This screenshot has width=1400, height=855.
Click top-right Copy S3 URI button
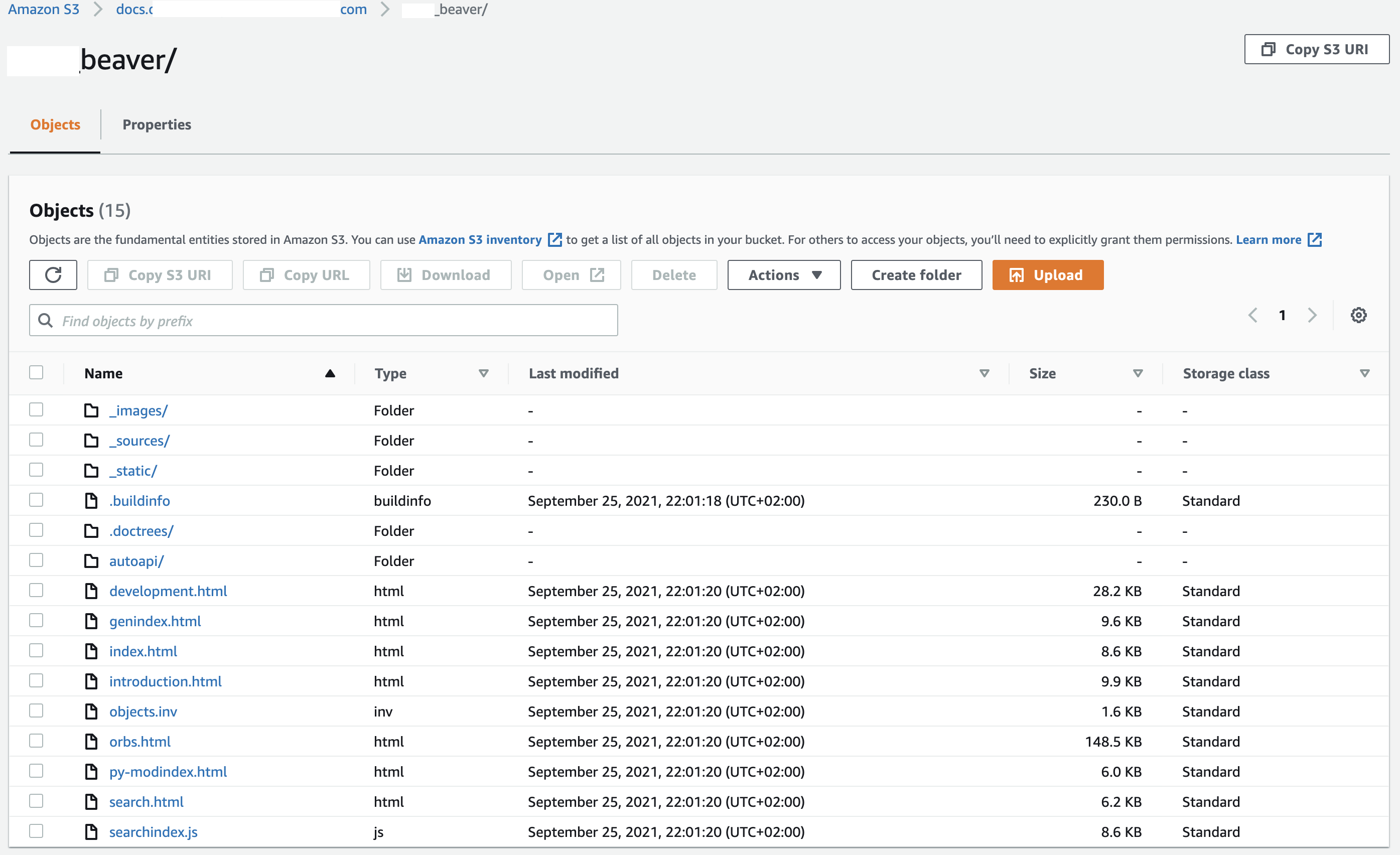point(1317,50)
